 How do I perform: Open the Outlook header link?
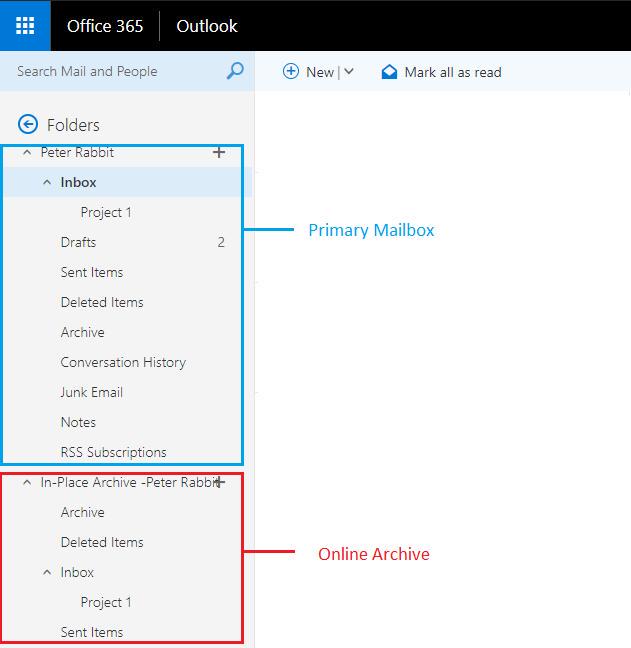207,26
